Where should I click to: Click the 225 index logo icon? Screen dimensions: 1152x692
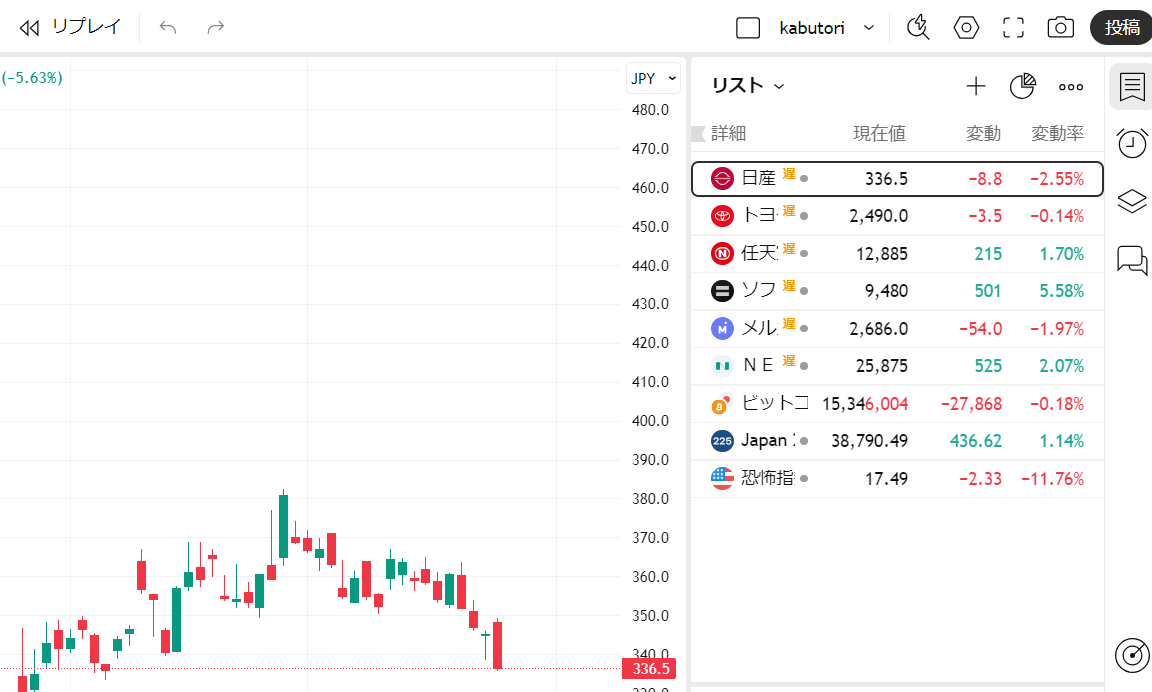click(x=722, y=441)
